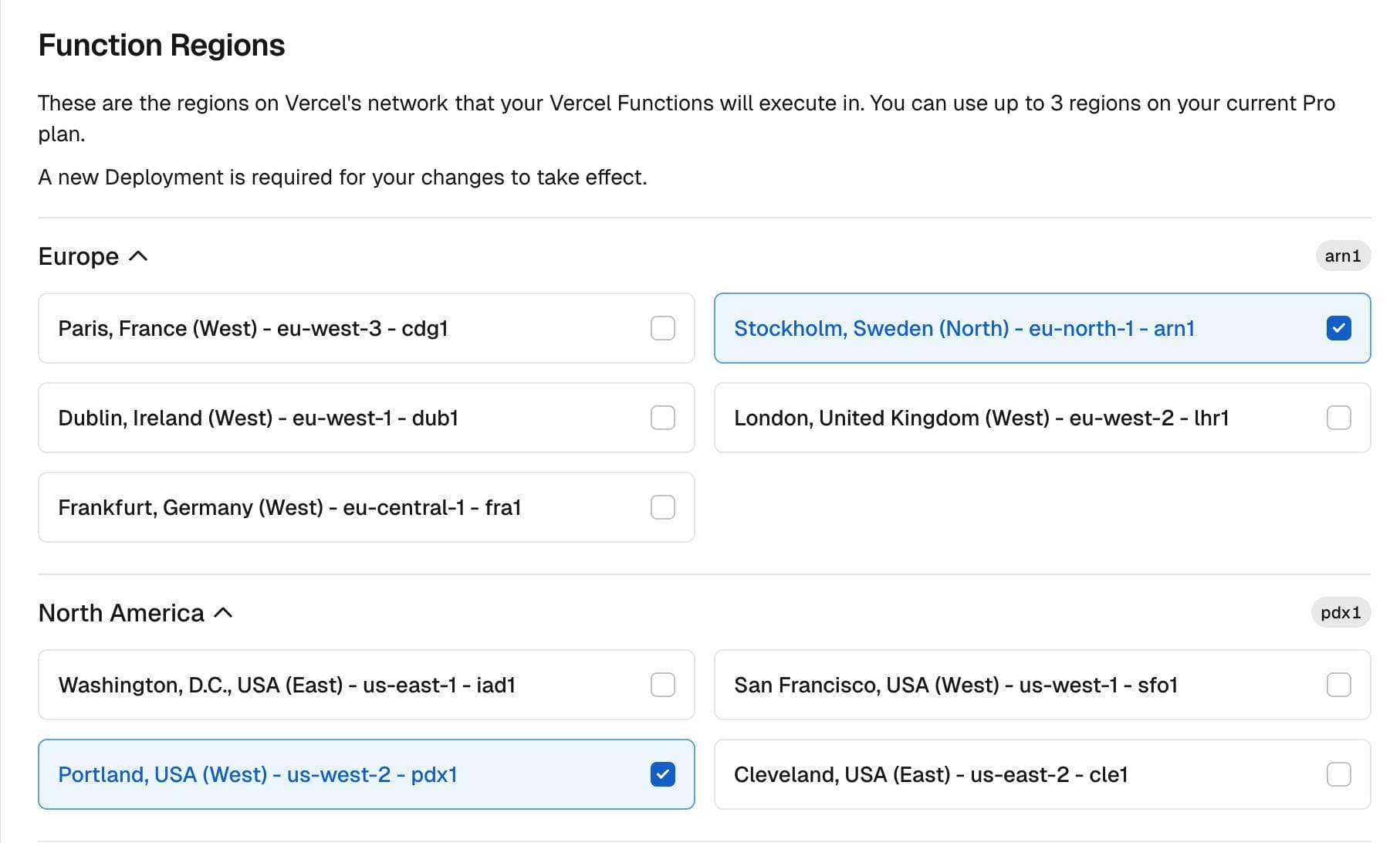The height and width of the screenshot is (843, 1400).
Task: Check the Cleveland cle1 region checkbox
Action: coord(1338,774)
